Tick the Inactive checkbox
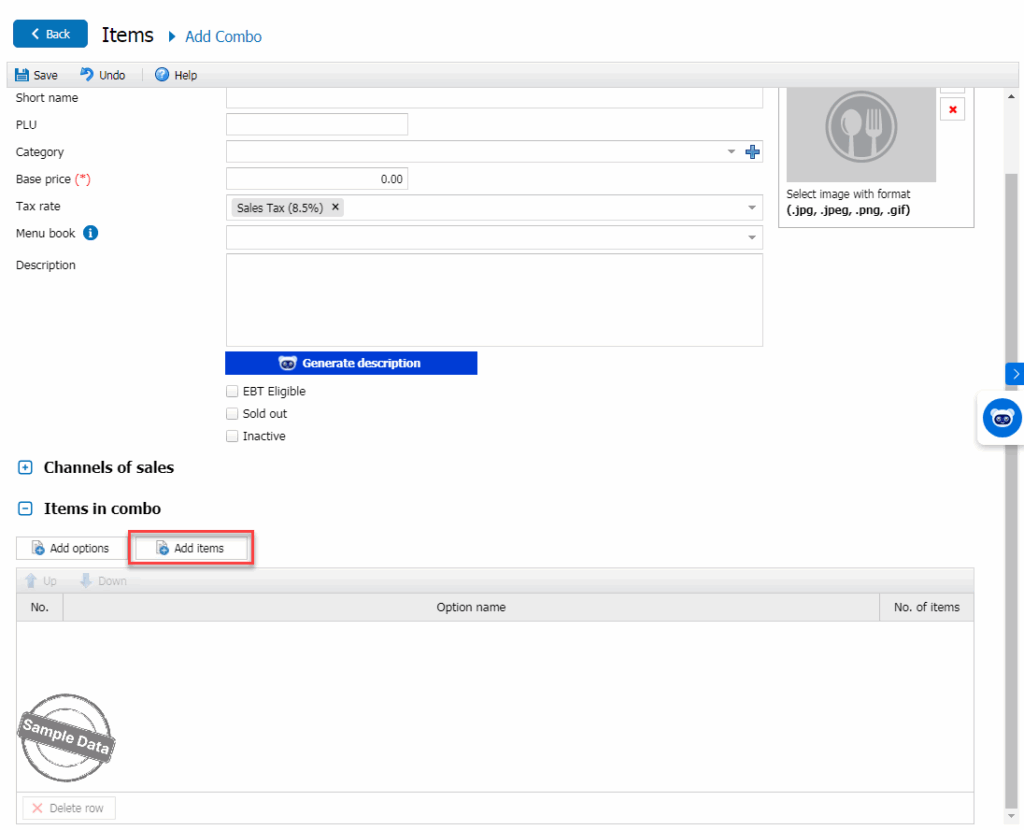Image resolution: width=1024 pixels, height=830 pixels. coord(232,436)
